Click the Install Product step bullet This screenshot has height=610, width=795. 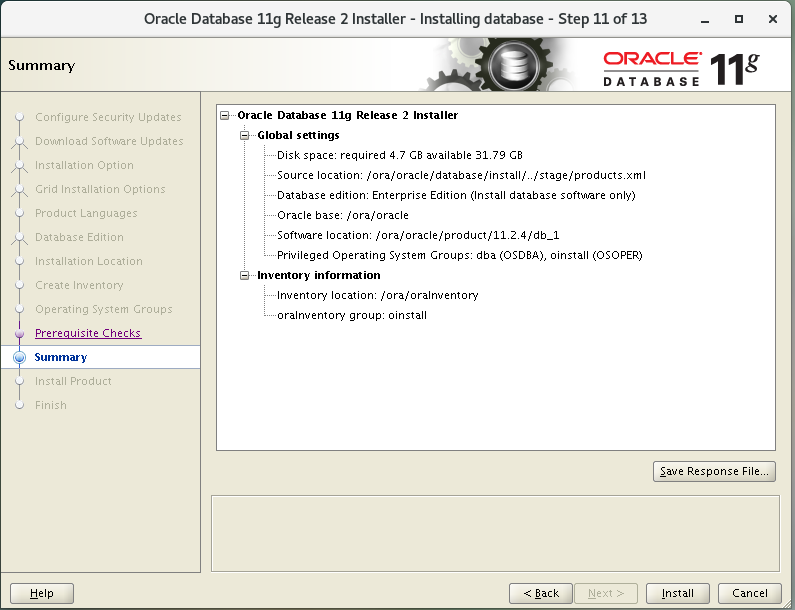20,381
